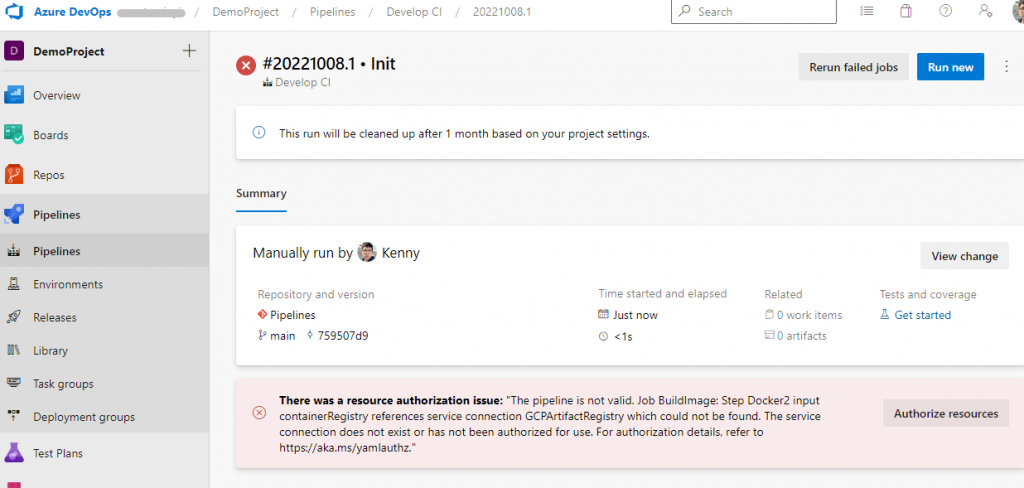
Task: Open the Test Plans icon
Action: point(14,453)
